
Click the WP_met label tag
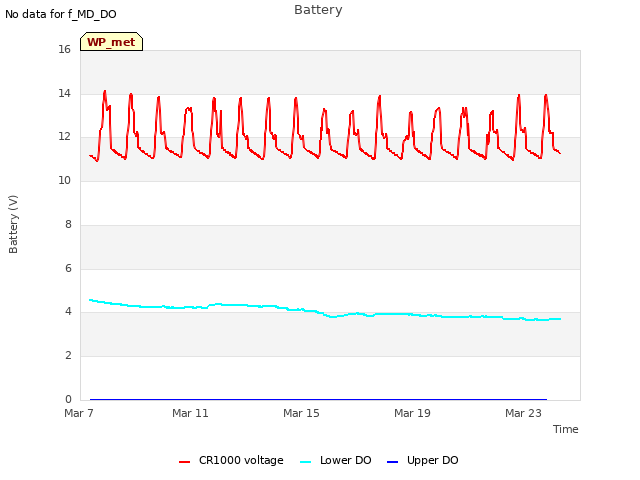coord(111,42)
